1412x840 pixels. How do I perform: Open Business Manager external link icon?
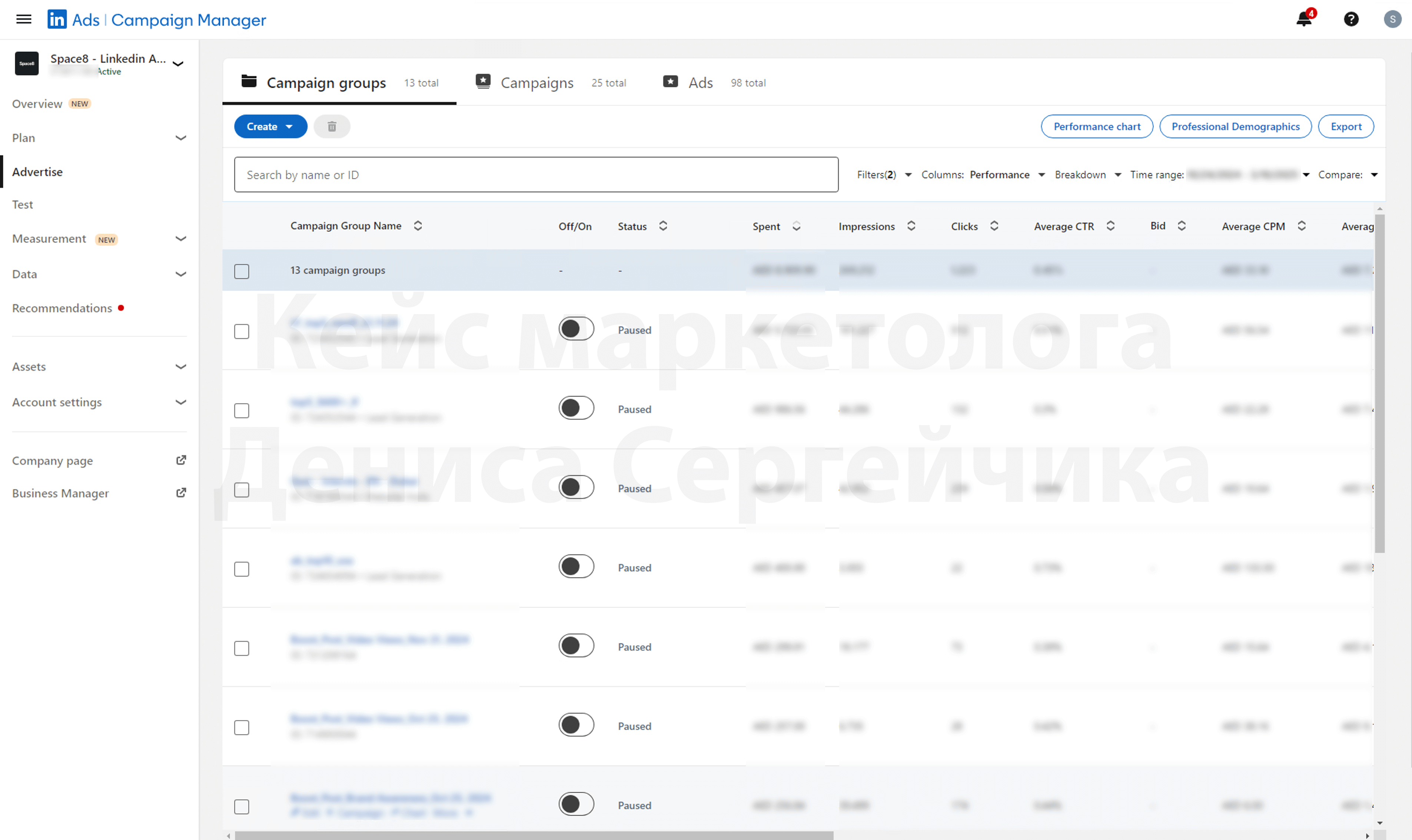(x=181, y=493)
